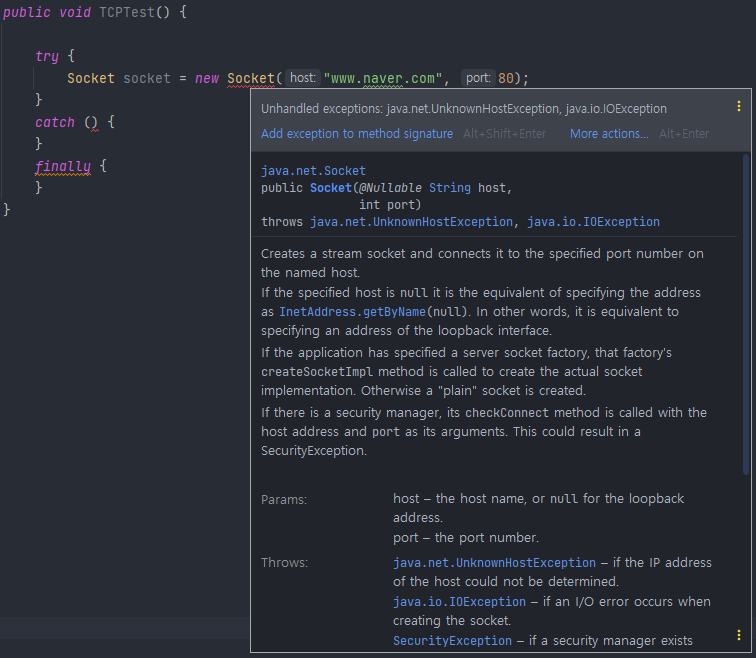Screen dimensions: 756x658
Task: Open java.io.IOException in Throws section
Action: [x=459, y=602]
